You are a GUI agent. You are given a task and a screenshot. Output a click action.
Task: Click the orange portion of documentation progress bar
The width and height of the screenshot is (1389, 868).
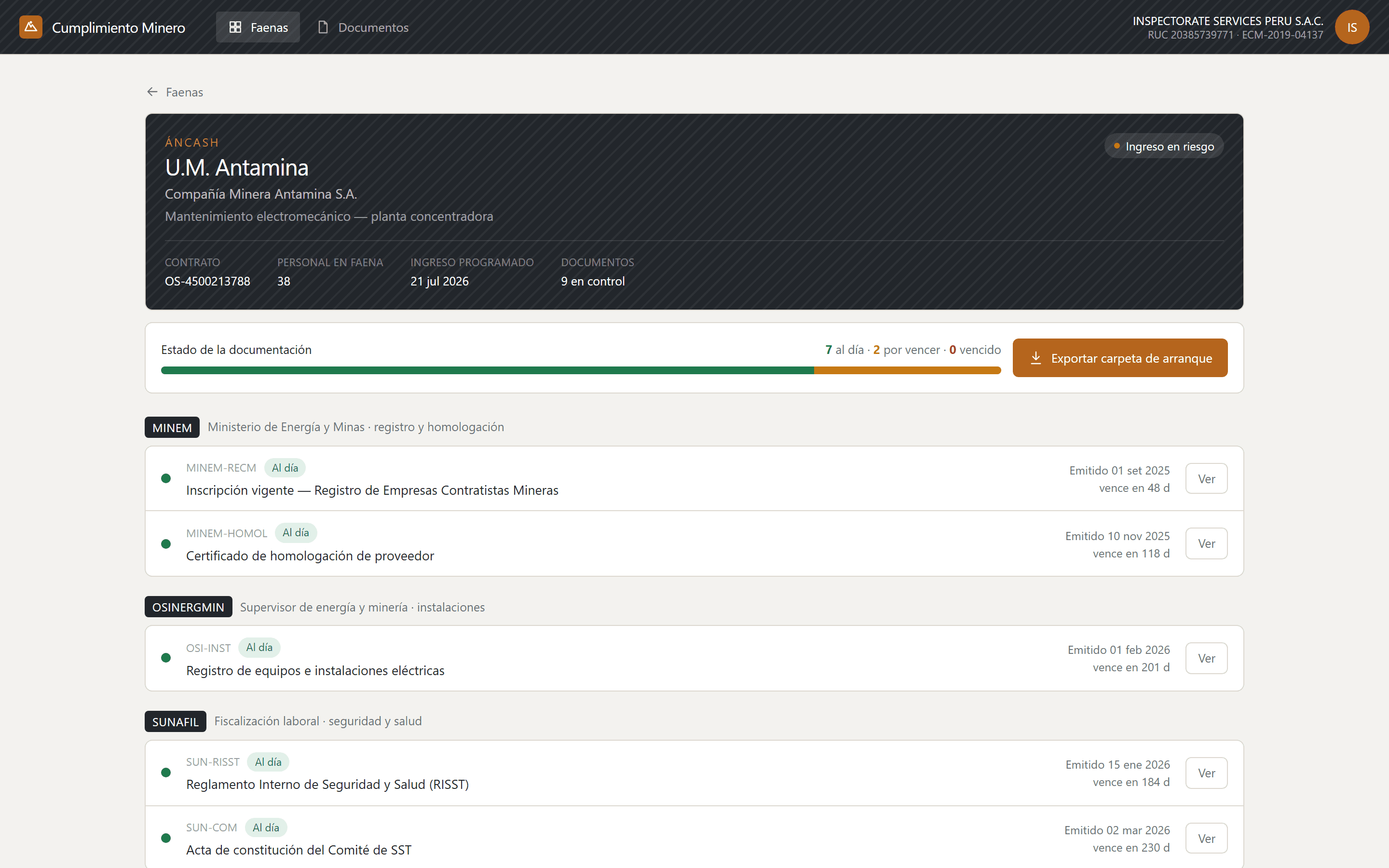(x=908, y=370)
